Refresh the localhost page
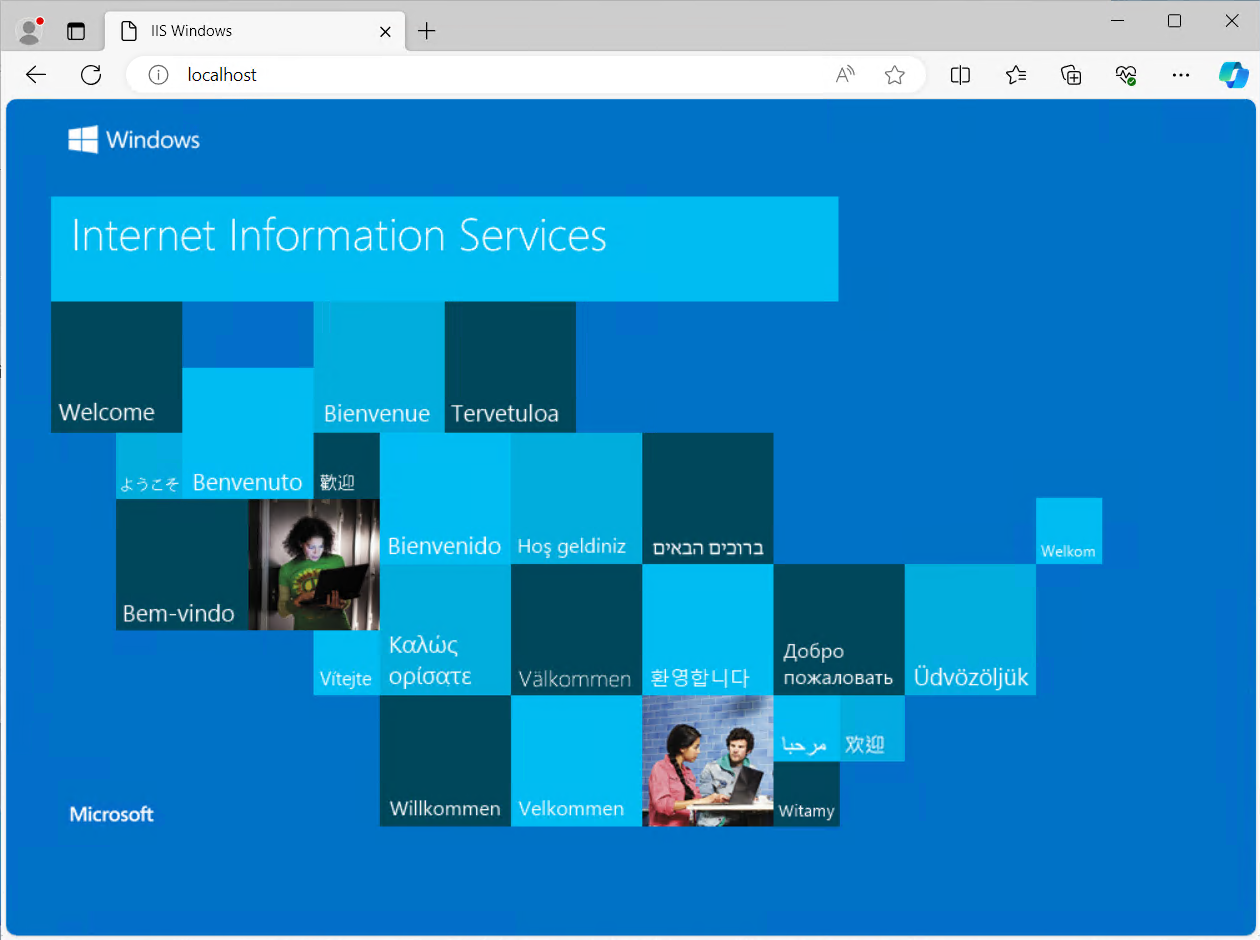 [x=91, y=75]
